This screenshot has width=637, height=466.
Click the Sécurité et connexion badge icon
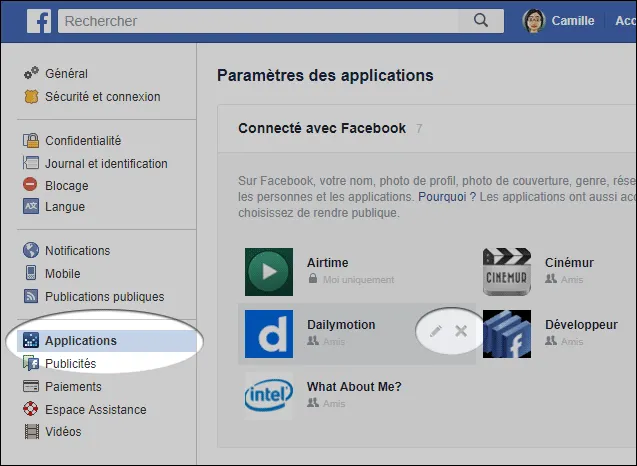31,97
